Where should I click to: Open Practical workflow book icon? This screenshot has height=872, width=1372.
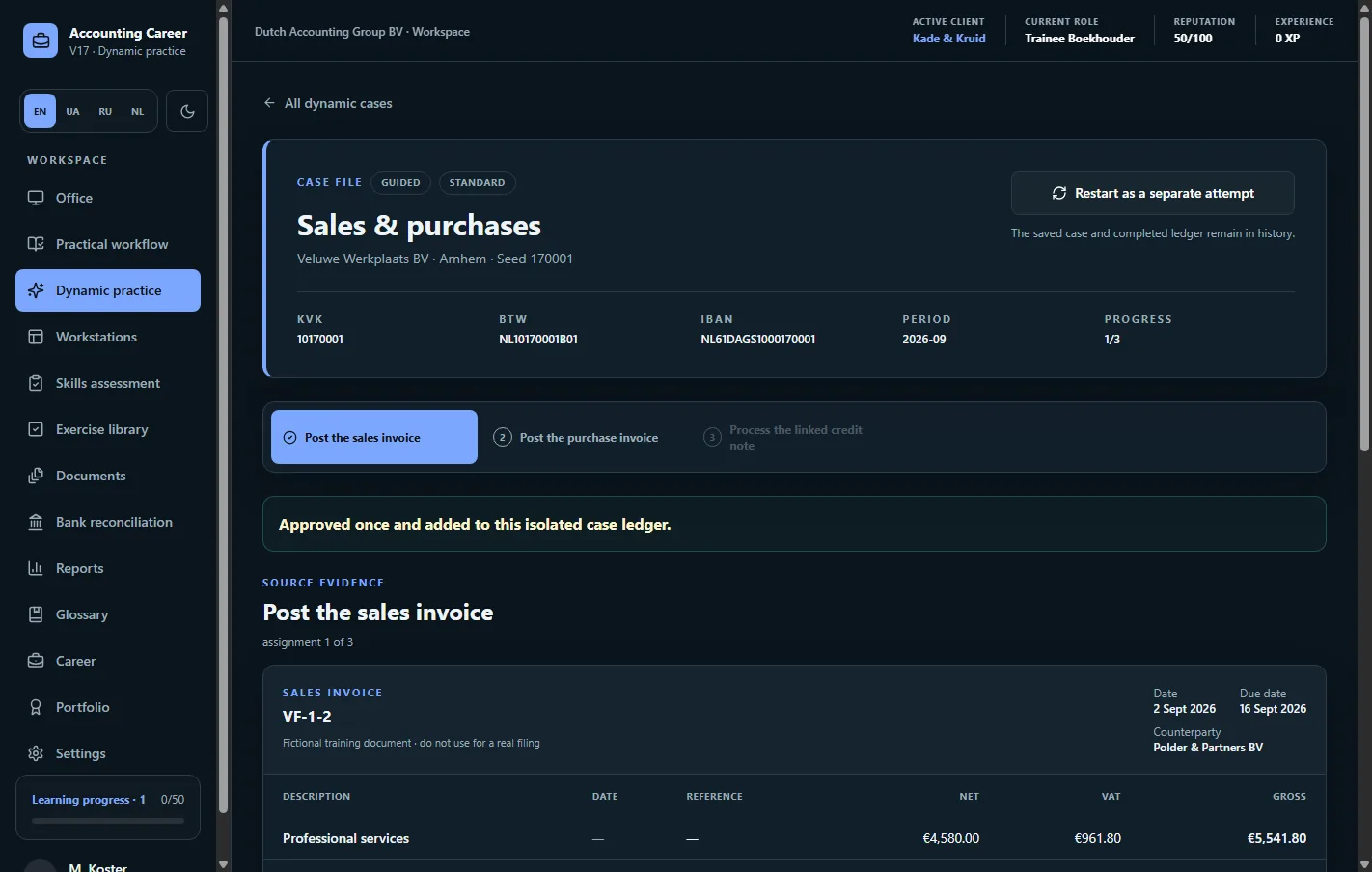pyautogui.click(x=36, y=244)
